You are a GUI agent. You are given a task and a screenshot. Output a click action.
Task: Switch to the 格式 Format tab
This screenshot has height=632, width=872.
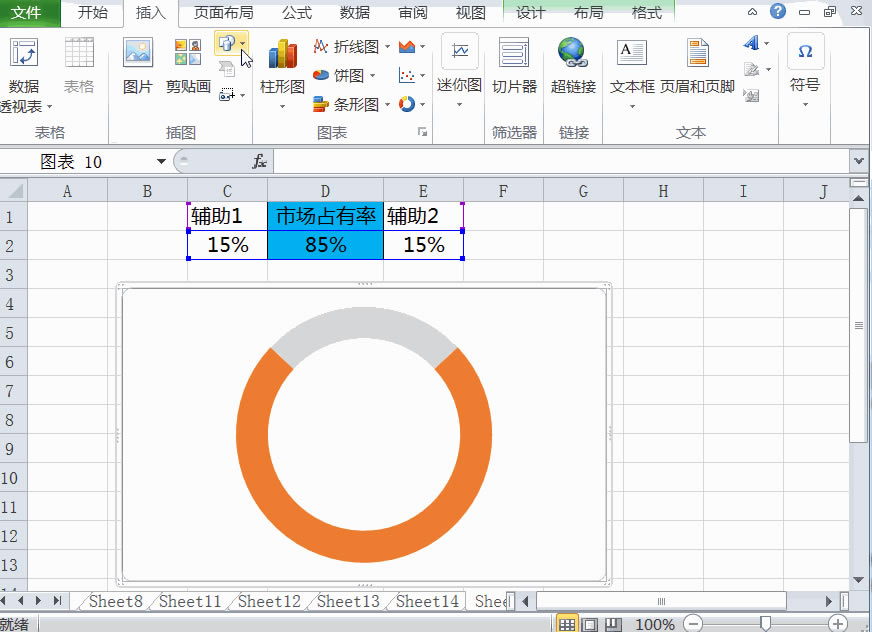coord(647,12)
